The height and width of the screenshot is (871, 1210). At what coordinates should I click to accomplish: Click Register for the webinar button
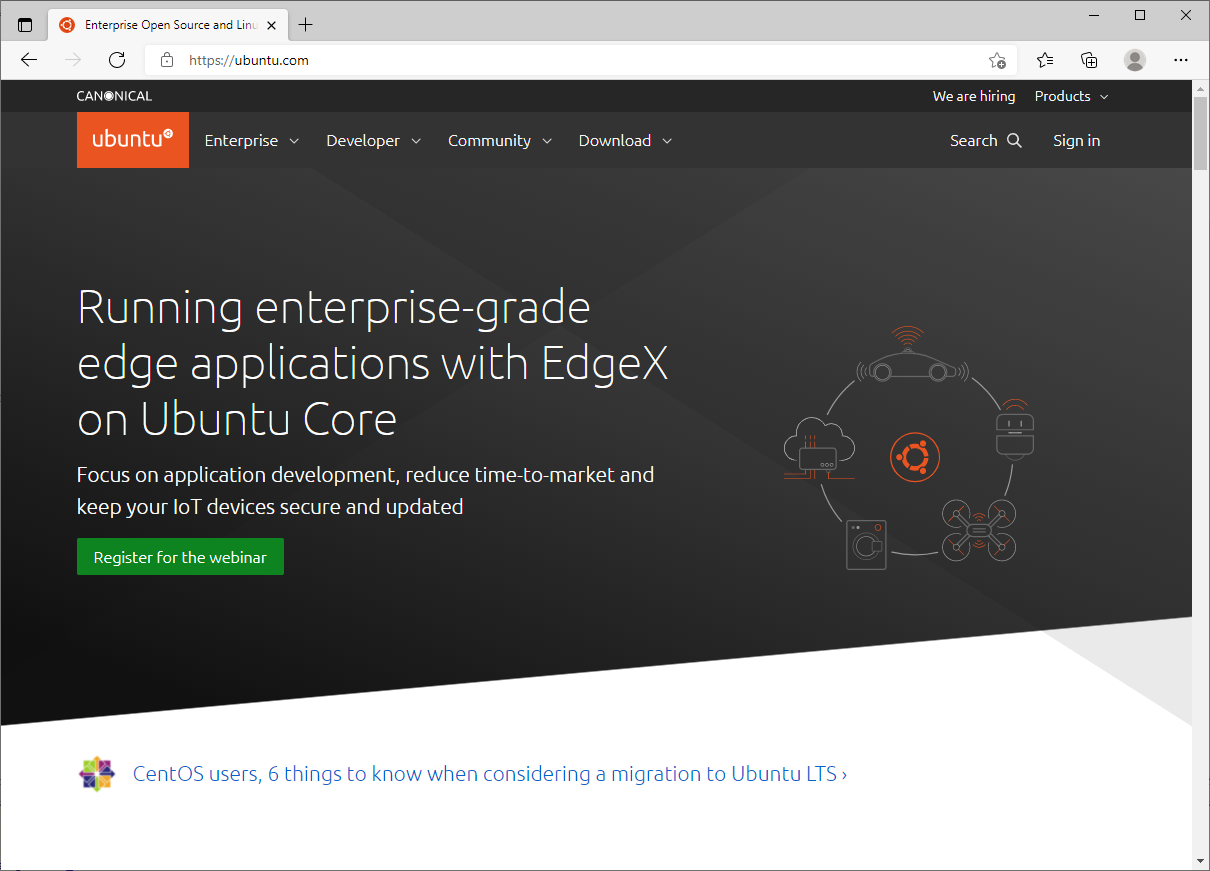click(x=180, y=557)
